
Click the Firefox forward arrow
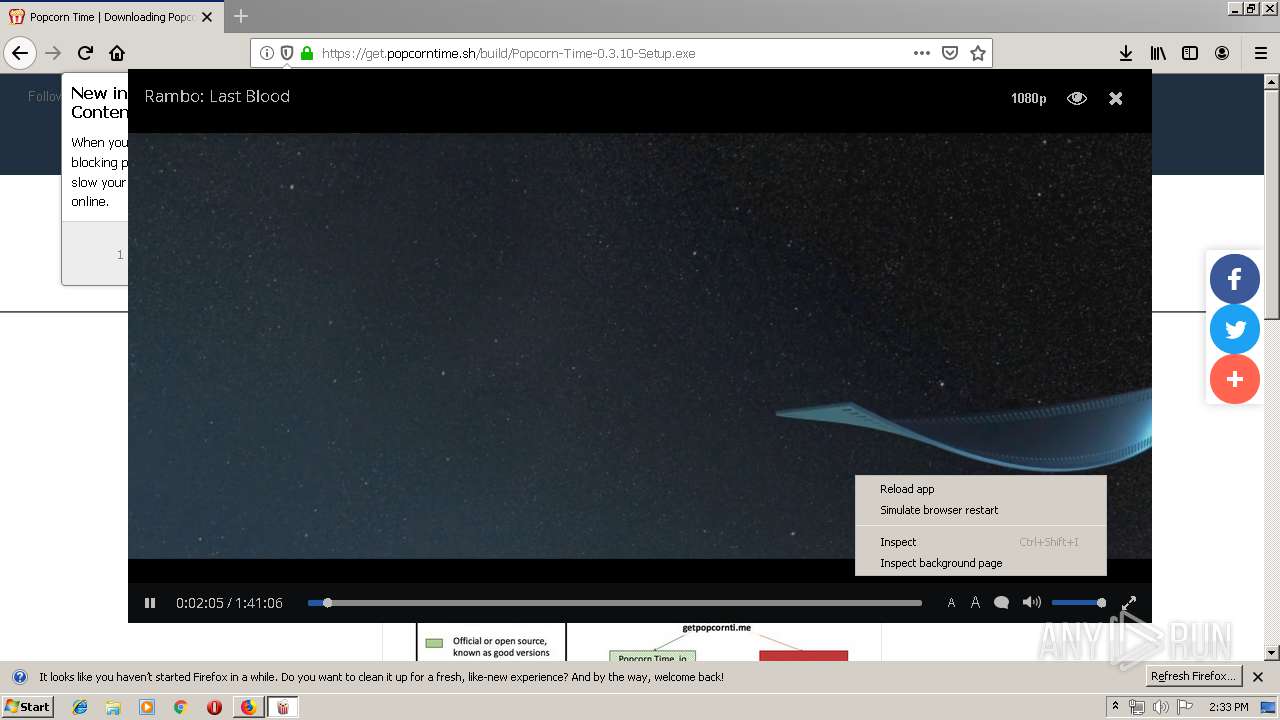tap(53, 53)
